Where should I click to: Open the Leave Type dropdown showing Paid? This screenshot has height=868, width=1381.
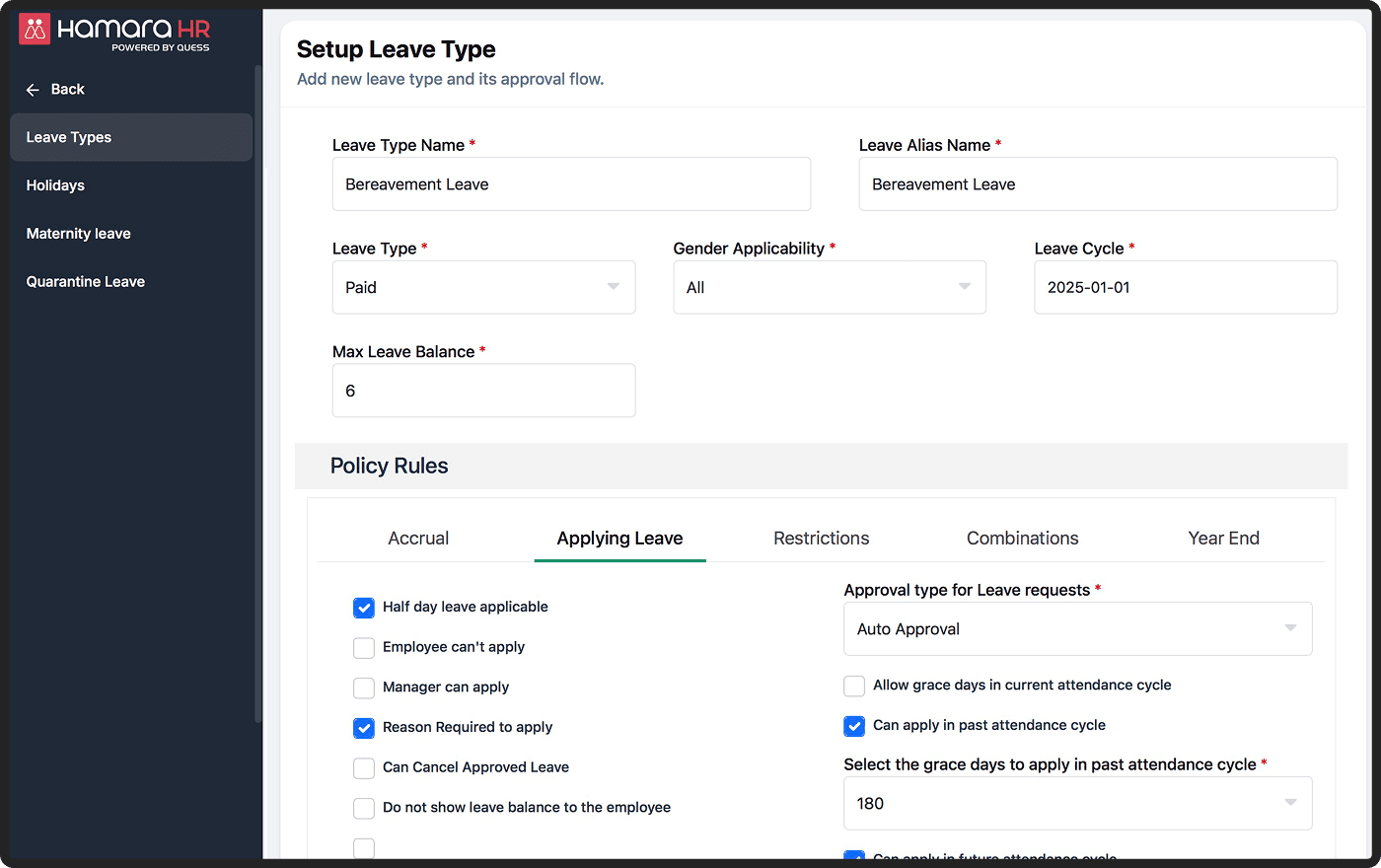point(483,287)
